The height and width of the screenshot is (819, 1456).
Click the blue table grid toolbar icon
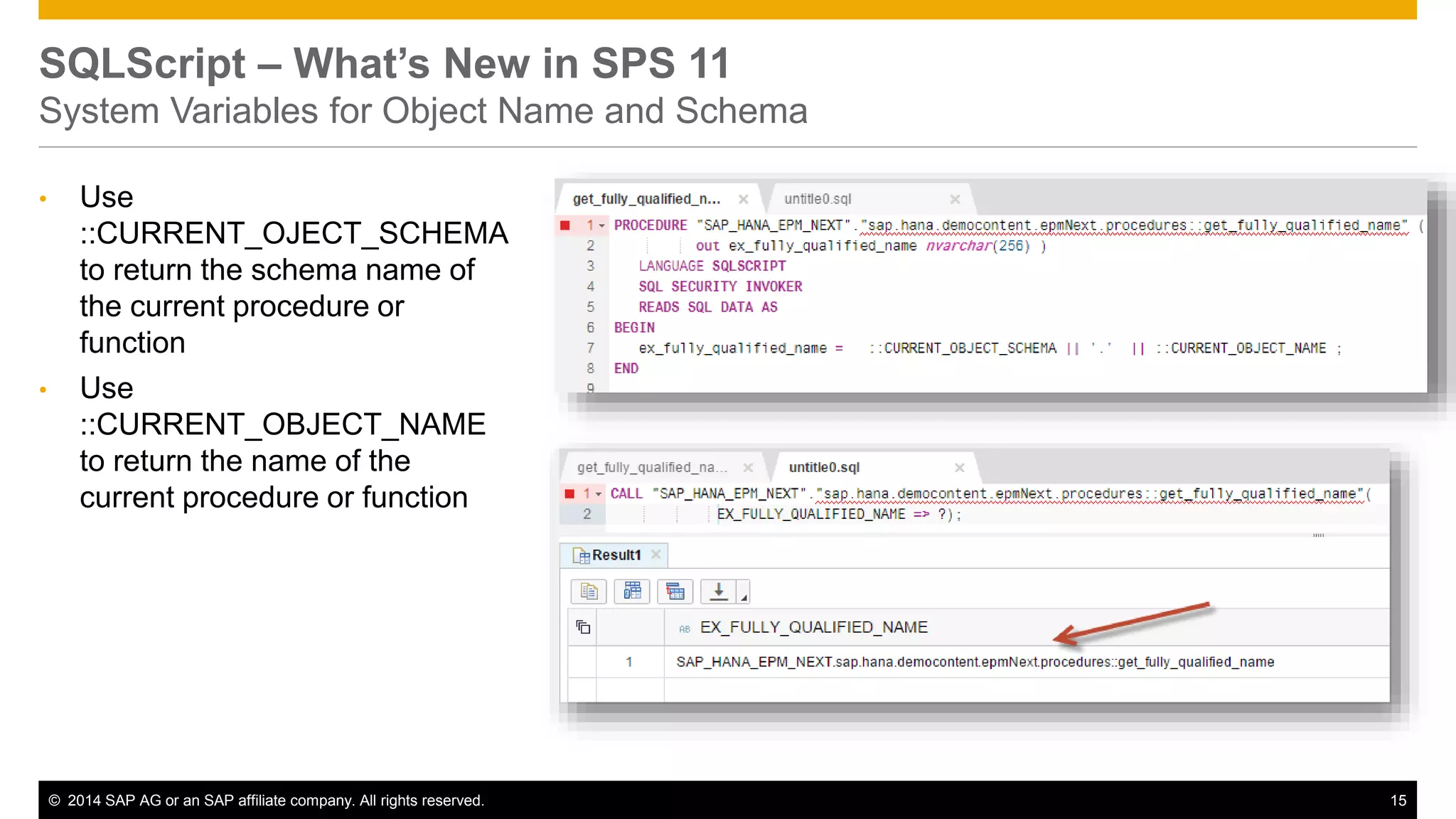pos(632,591)
